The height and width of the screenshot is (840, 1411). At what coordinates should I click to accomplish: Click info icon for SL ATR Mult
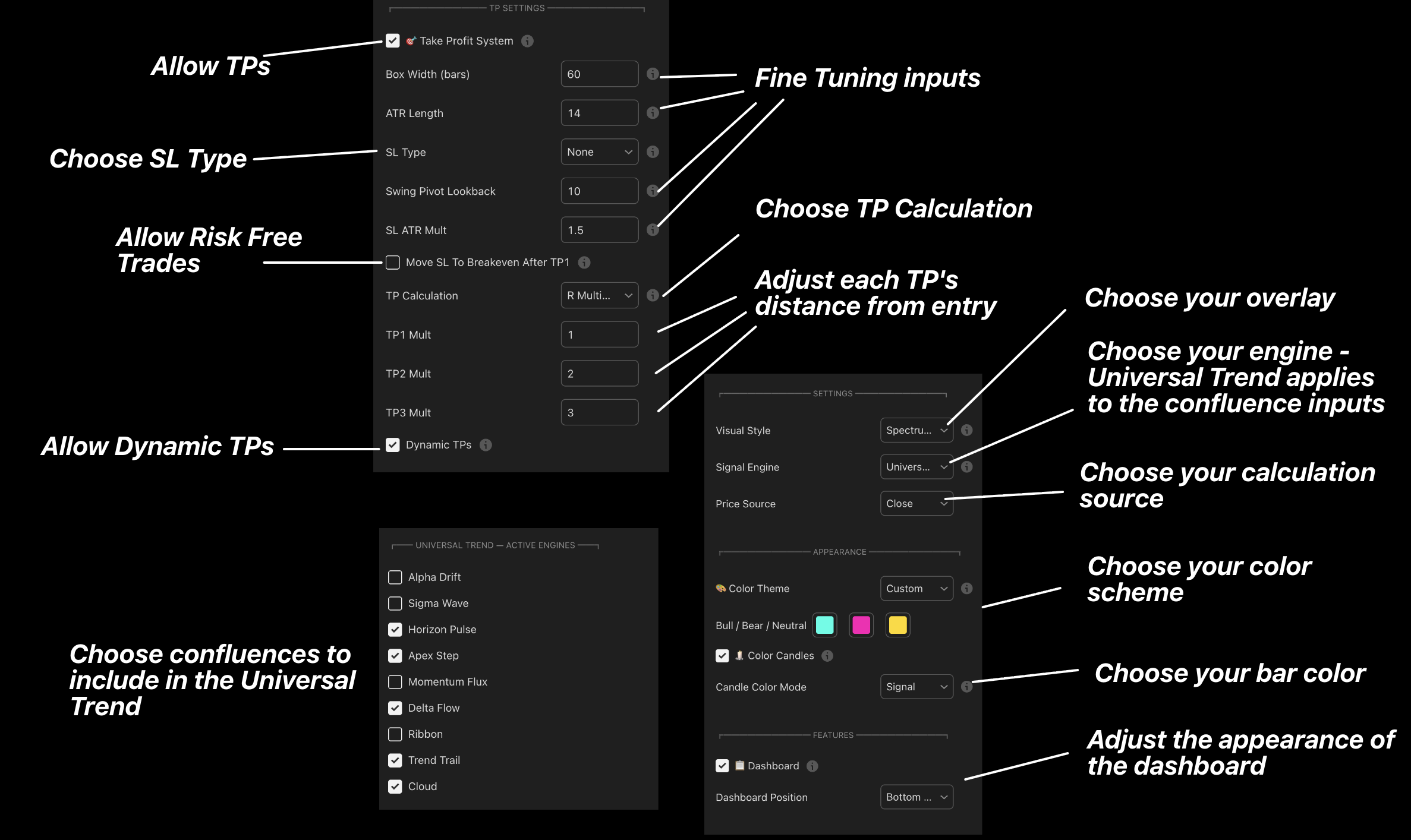tap(653, 230)
